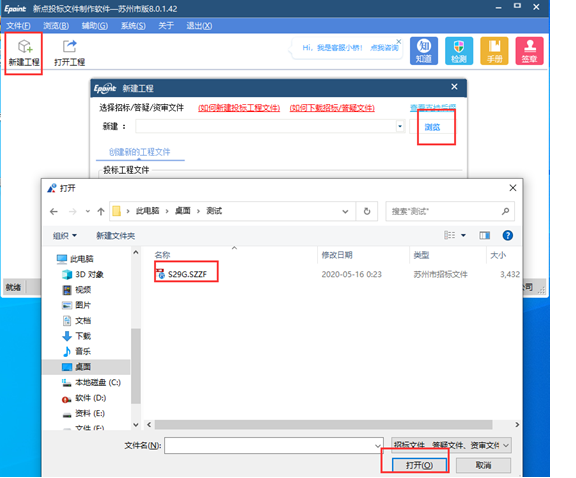The image size is (576, 478).
Task: Expand the 新建 combo box dropdown
Action: tap(400, 127)
